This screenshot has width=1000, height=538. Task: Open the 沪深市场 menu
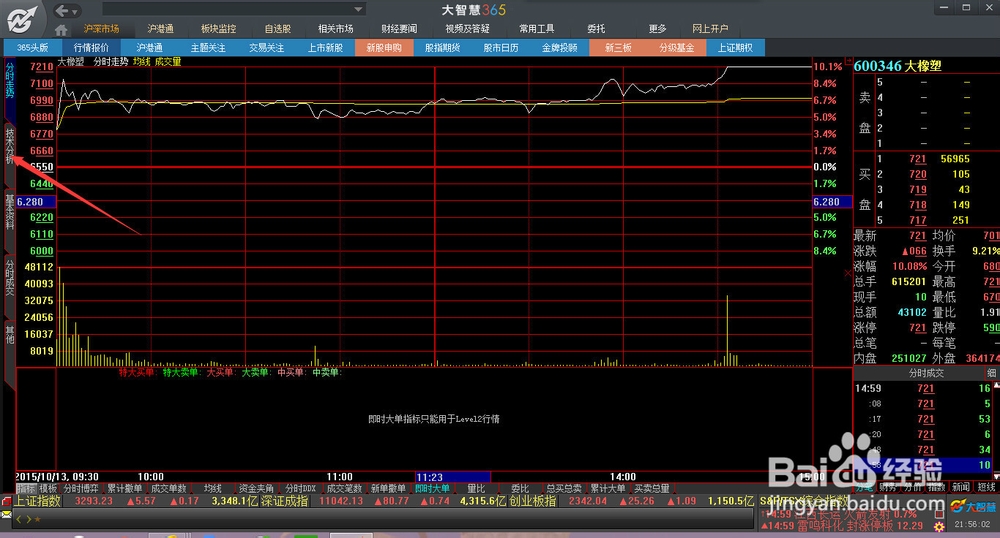coord(101,29)
